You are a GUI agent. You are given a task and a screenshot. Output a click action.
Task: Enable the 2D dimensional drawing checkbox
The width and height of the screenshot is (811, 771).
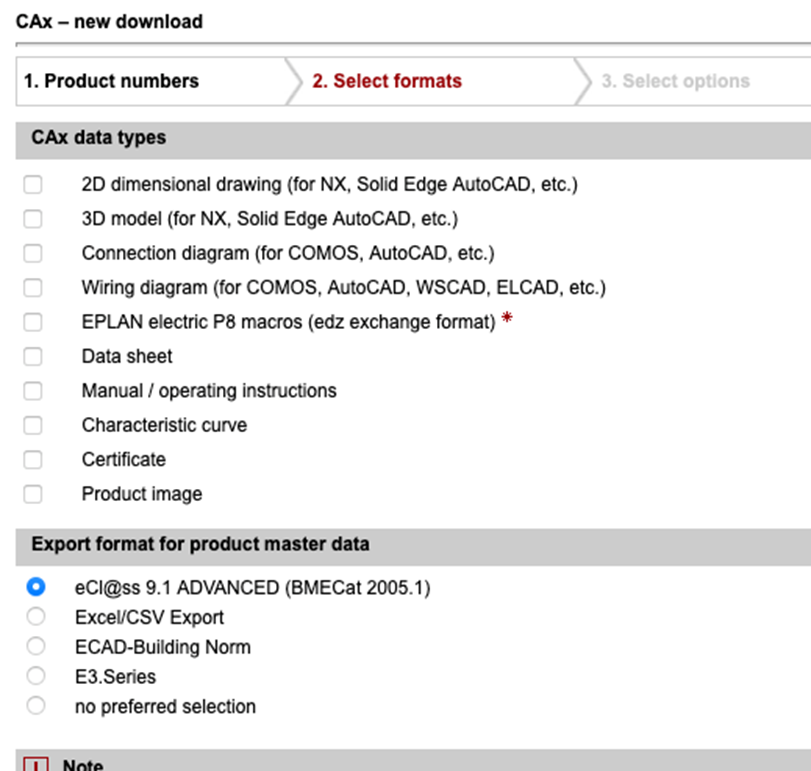point(33,185)
